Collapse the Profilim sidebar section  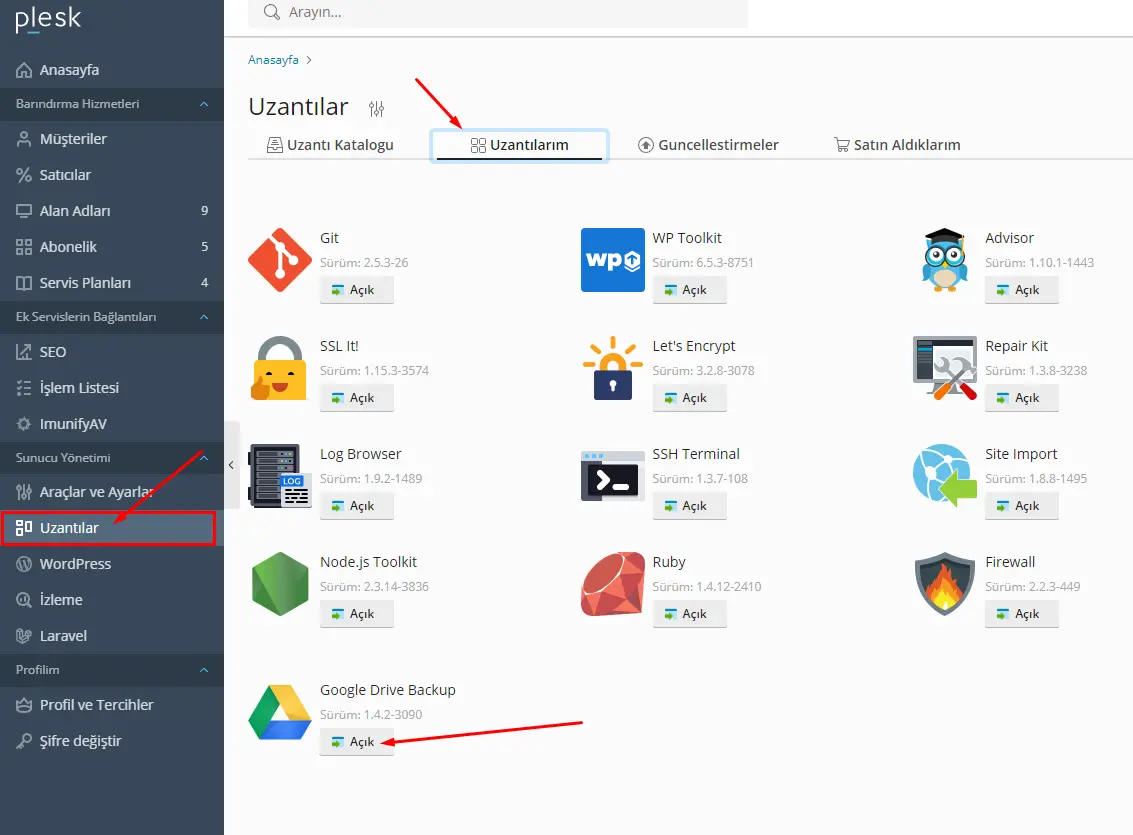(x=204, y=670)
